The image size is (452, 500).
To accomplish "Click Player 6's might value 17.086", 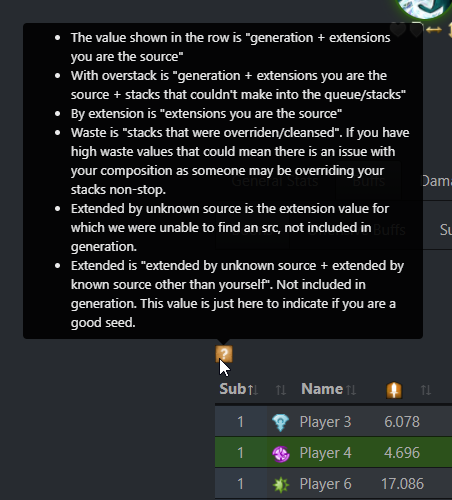I will 402,484.
